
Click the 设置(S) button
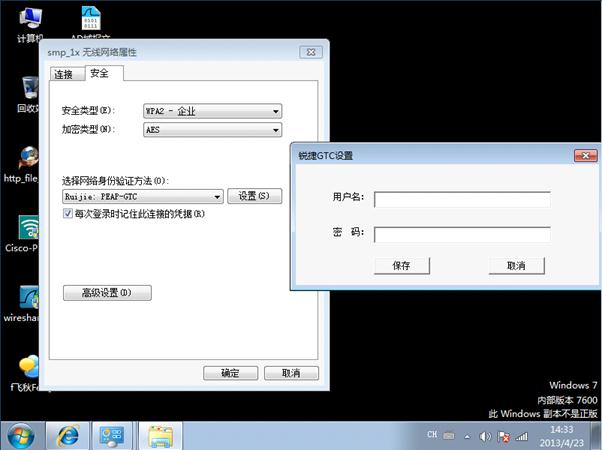255,196
